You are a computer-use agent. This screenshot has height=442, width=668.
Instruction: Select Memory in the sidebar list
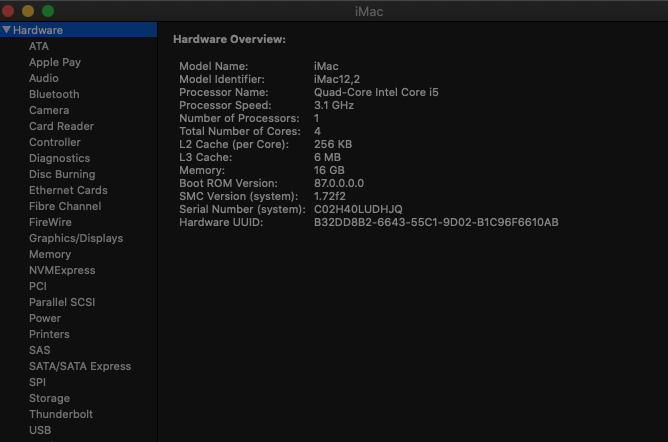point(50,254)
